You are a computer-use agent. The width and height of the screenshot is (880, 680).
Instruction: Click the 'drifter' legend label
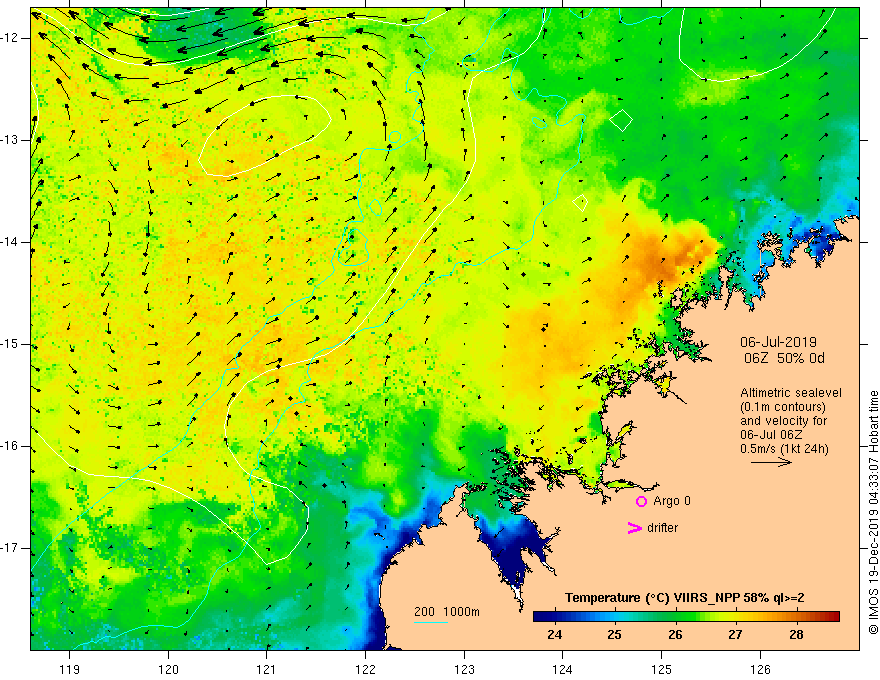coord(662,528)
